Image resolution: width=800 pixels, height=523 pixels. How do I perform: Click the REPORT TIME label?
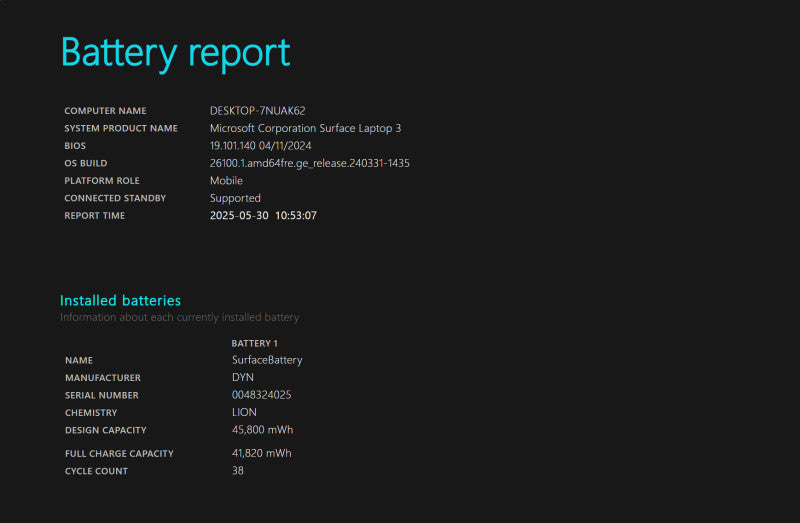[94, 216]
